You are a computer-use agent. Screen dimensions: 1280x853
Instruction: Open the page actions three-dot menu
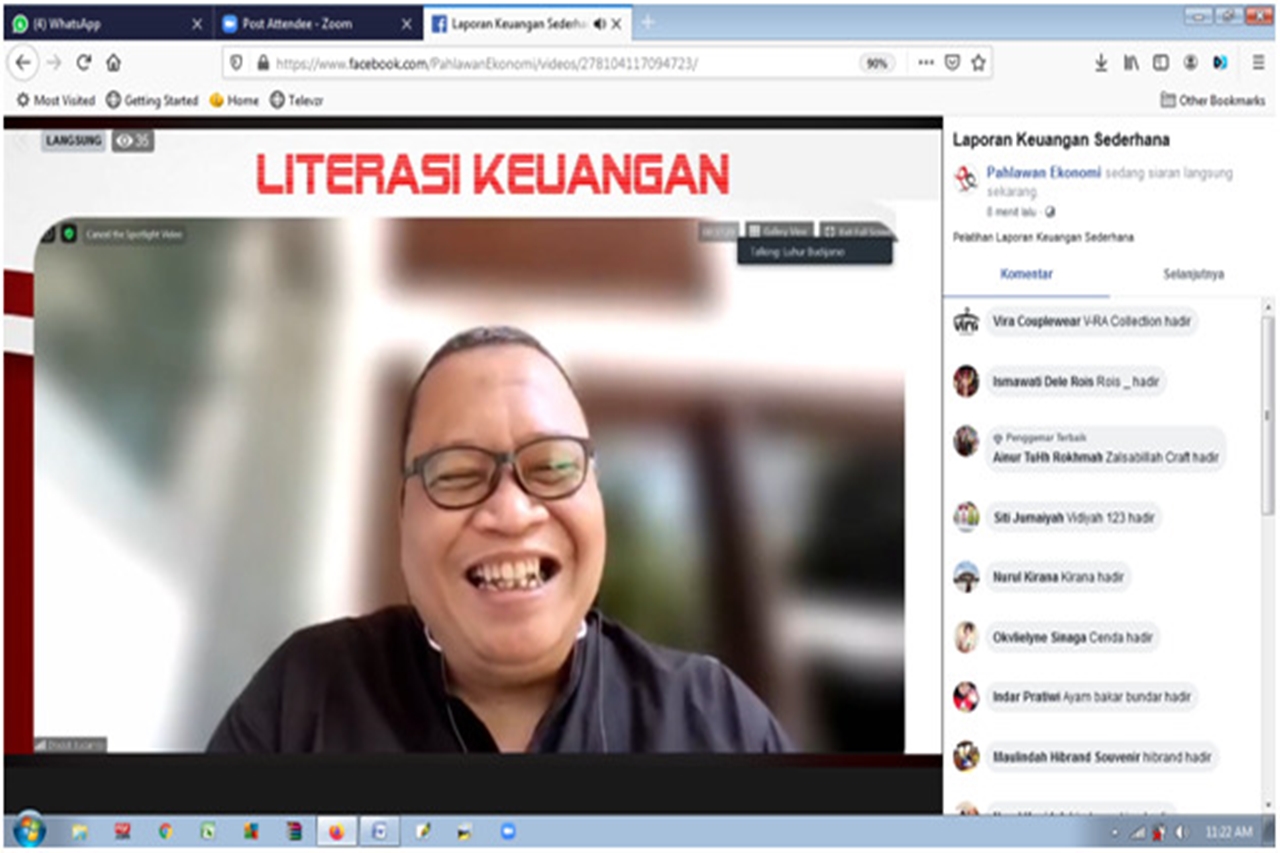click(x=926, y=62)
